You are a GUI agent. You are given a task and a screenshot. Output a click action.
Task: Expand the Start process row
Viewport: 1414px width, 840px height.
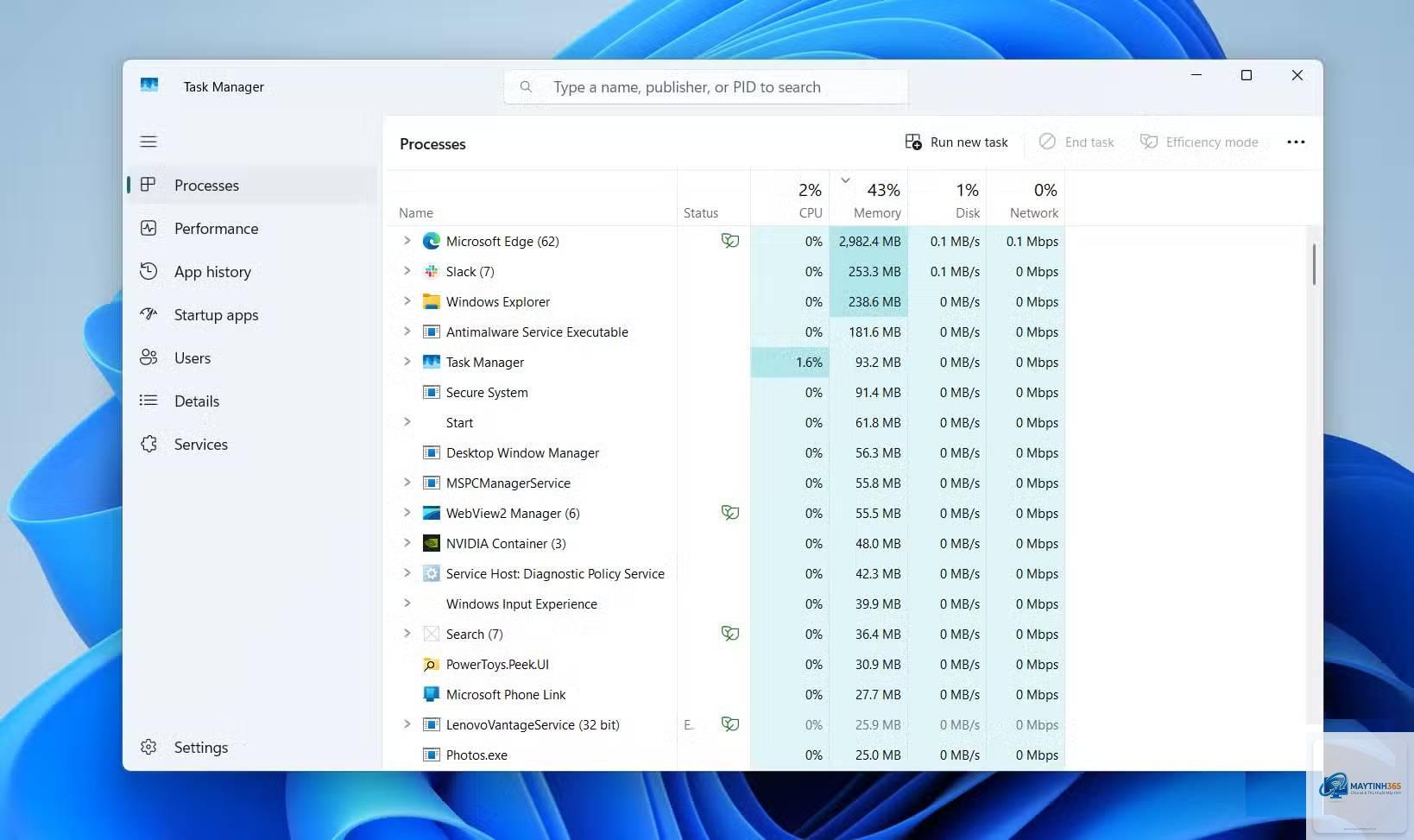407,422
